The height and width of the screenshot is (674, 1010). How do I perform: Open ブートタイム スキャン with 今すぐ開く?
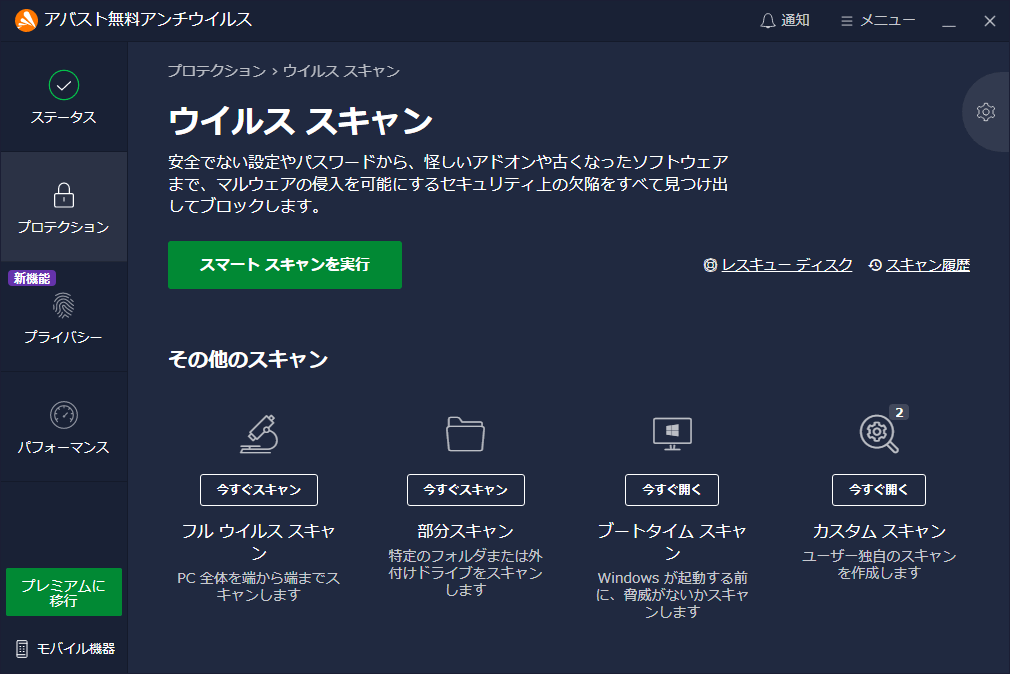[x=672, y=490]
